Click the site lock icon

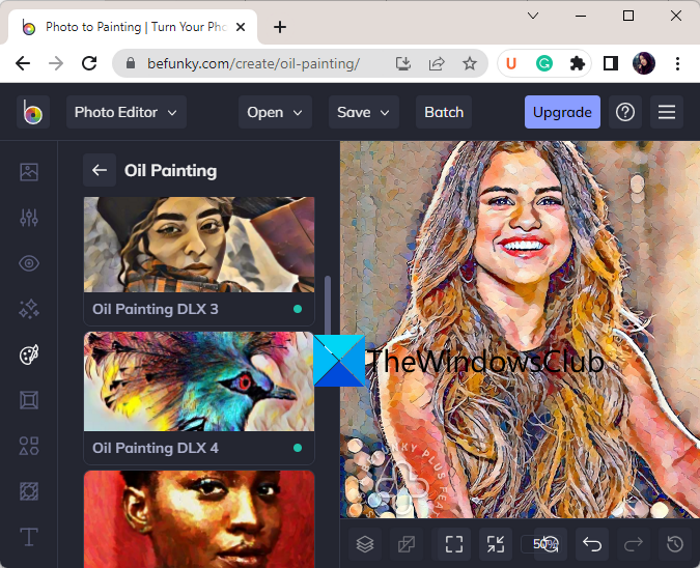pyautogui.click(x=130, y=63)
